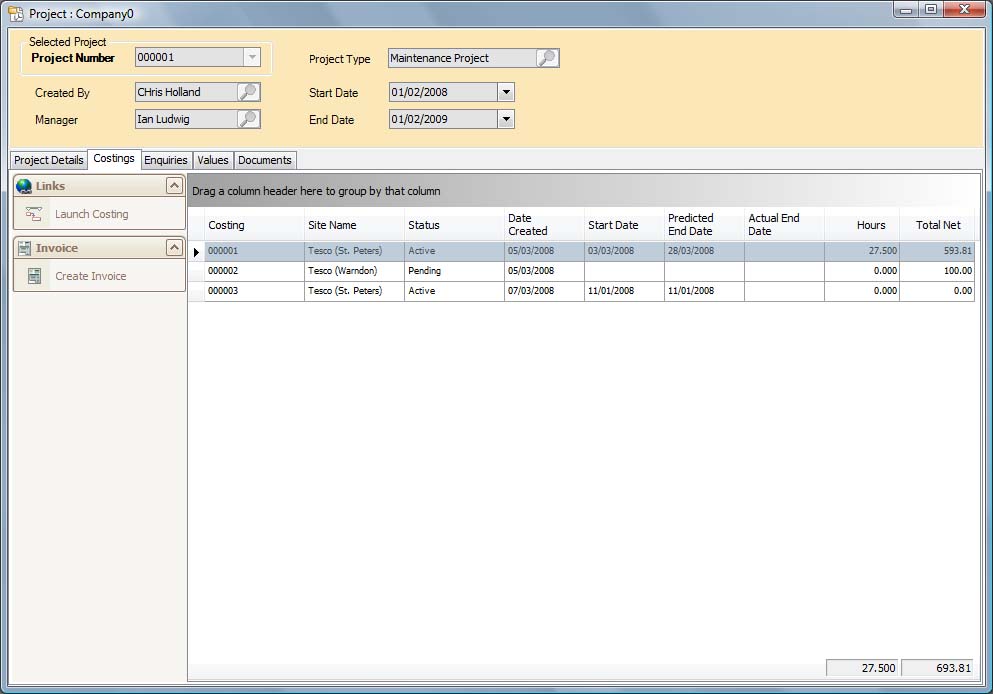Open the End Date calendar dropdown
Image resolution: width=993 pixels, height=694 pixels.
pyautogui.click(x=506, y=119)
